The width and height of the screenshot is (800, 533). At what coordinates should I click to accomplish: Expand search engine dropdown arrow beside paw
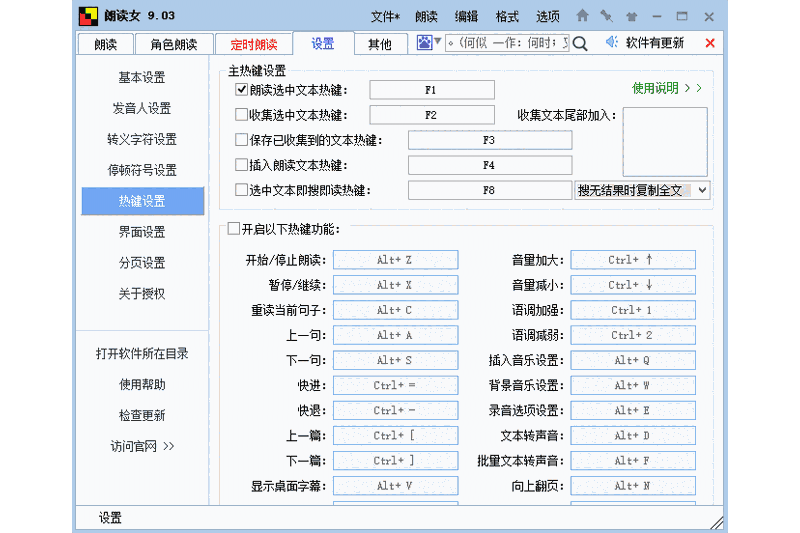pos(437,42)
